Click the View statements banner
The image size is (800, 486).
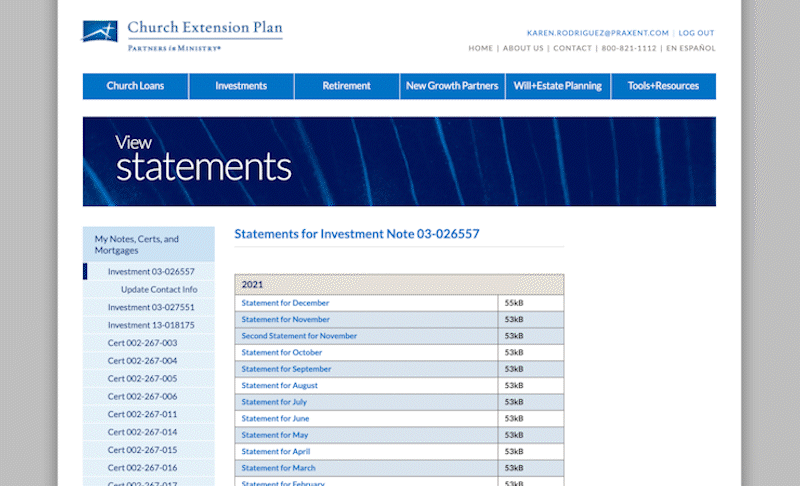pyautogui.click(x=399, y=161)
